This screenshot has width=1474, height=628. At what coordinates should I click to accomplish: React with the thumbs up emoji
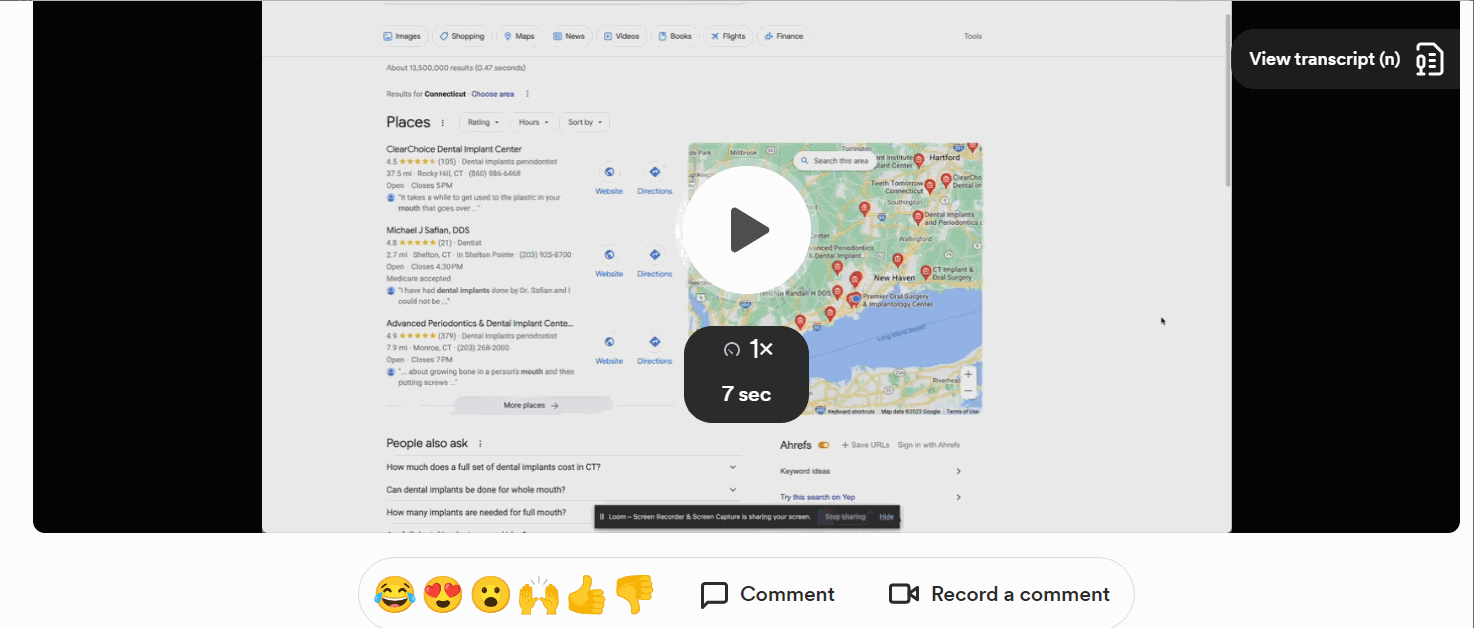click(586, 595)
